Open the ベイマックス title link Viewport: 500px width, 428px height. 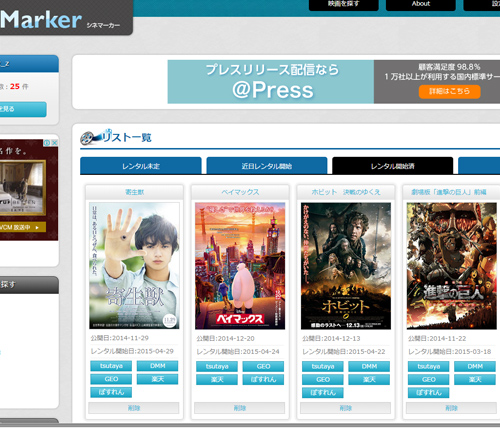(240, 192)
